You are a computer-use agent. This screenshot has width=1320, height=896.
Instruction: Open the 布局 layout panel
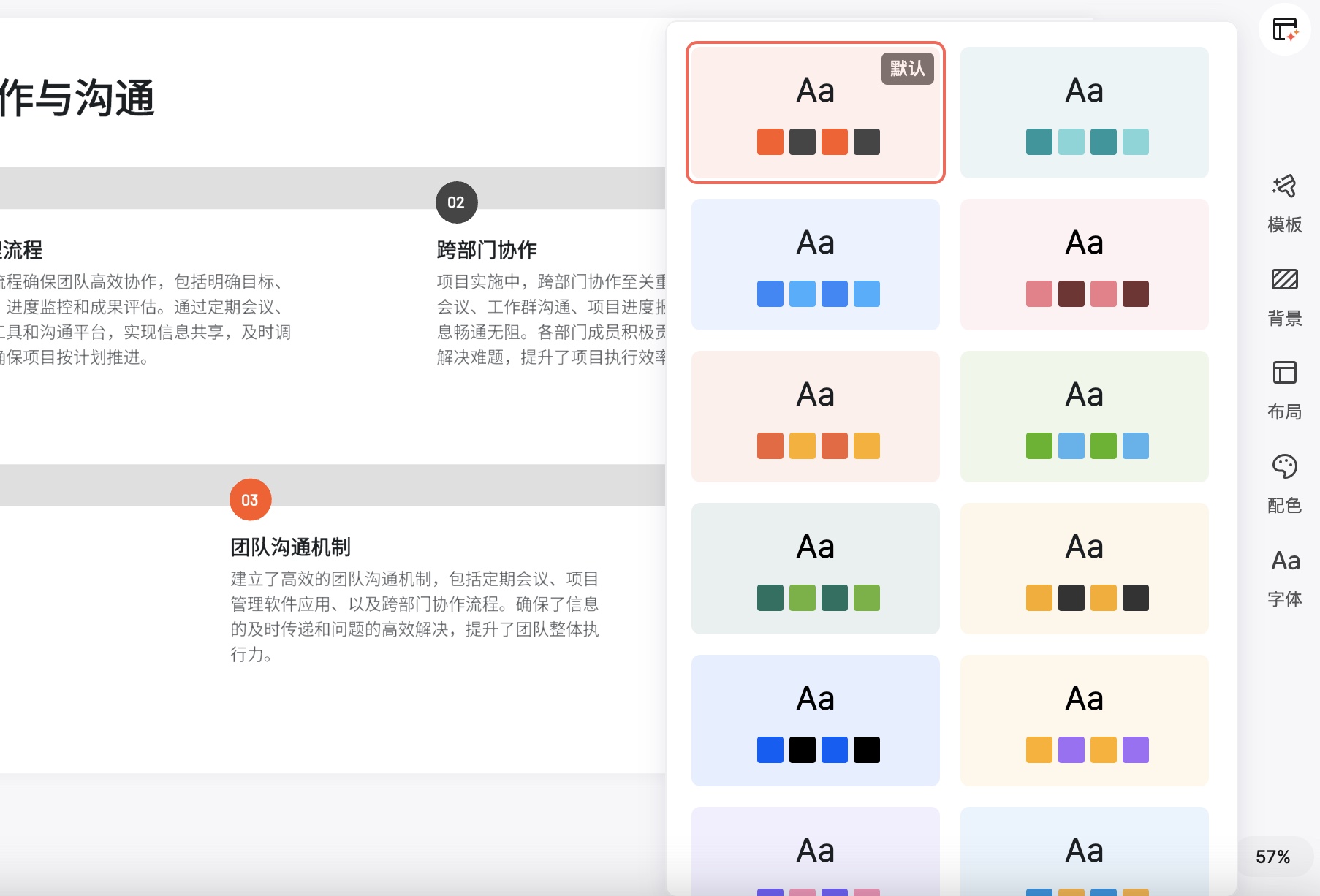(x=1284, y=391)
